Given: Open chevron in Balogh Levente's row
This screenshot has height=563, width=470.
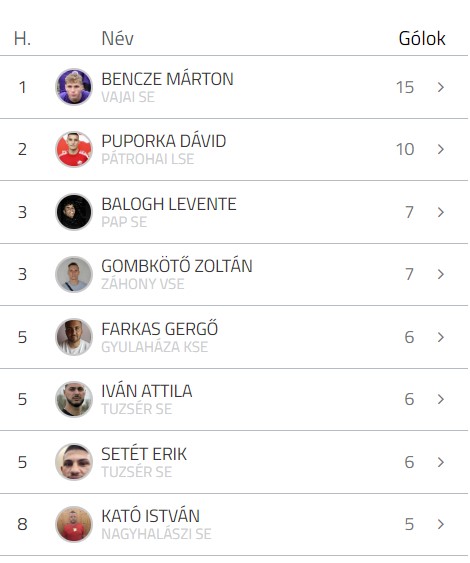Looking at the screenshot, I should [x=441, y=212].
